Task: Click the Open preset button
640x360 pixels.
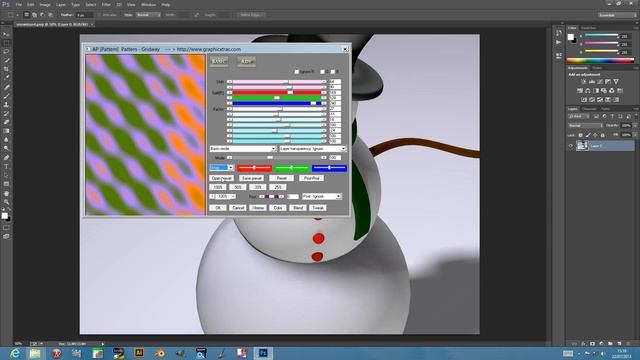Action: [x=222, y=178]
